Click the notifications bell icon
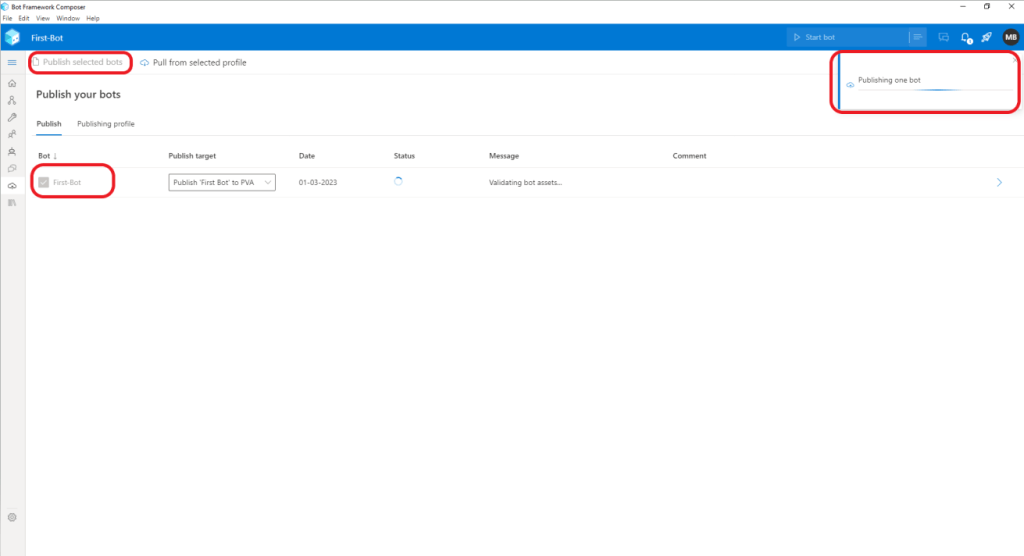Screen dimensions: 1024x556 point(965,37)
